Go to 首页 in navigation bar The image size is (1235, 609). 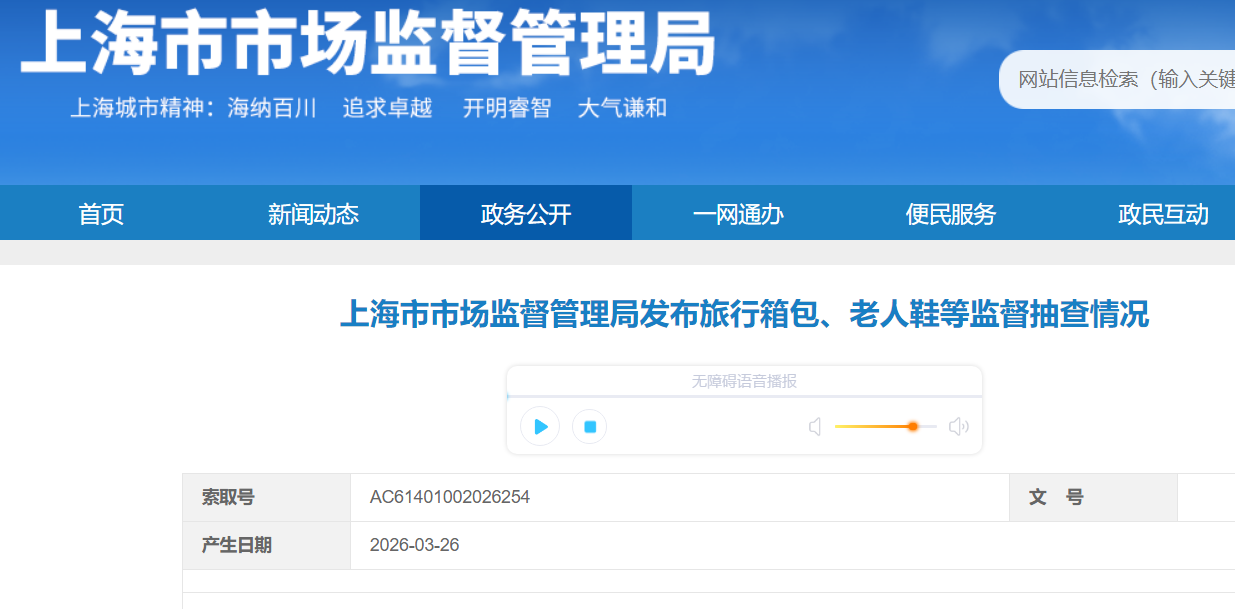(x=101, y=214)
